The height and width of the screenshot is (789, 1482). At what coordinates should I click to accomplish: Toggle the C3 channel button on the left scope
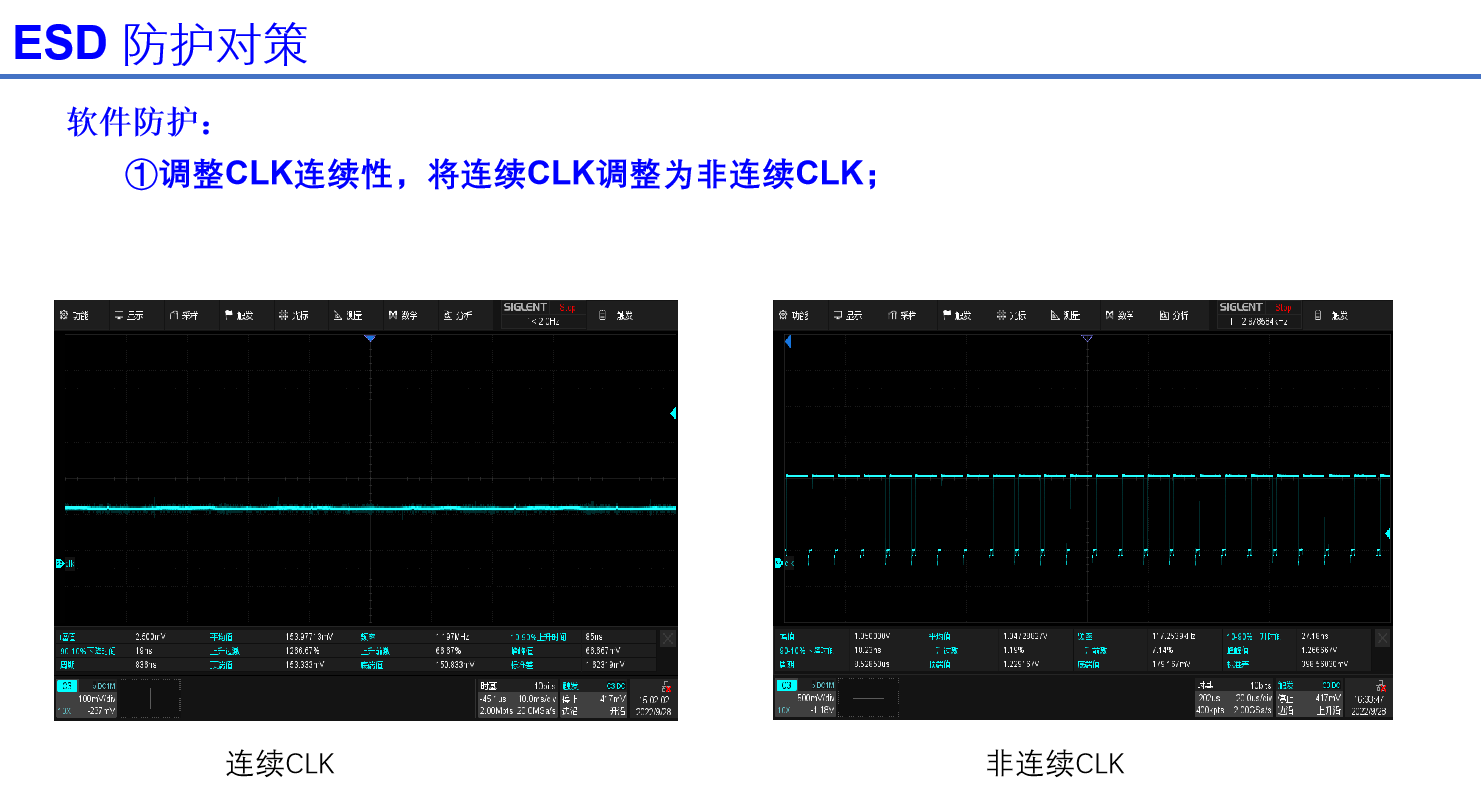tap(68, 686)
